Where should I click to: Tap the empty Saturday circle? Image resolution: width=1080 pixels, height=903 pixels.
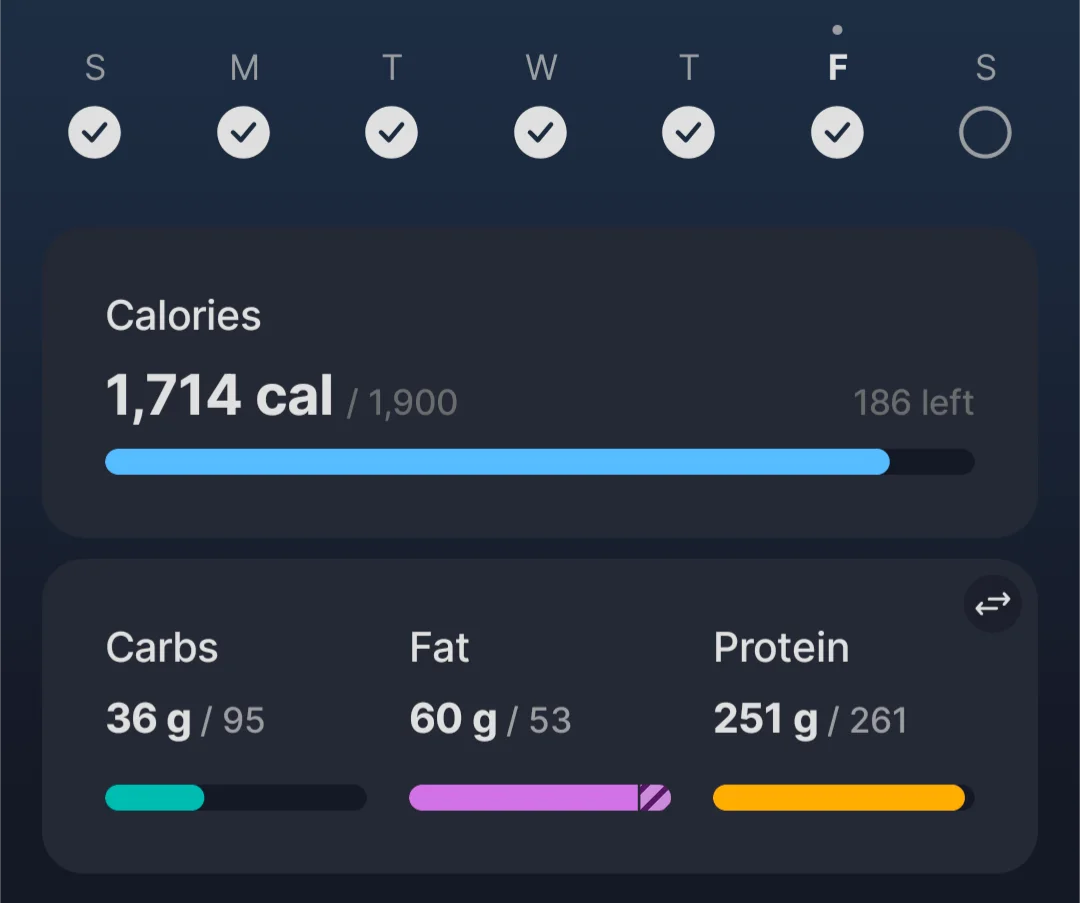click(x=985, y=132)
